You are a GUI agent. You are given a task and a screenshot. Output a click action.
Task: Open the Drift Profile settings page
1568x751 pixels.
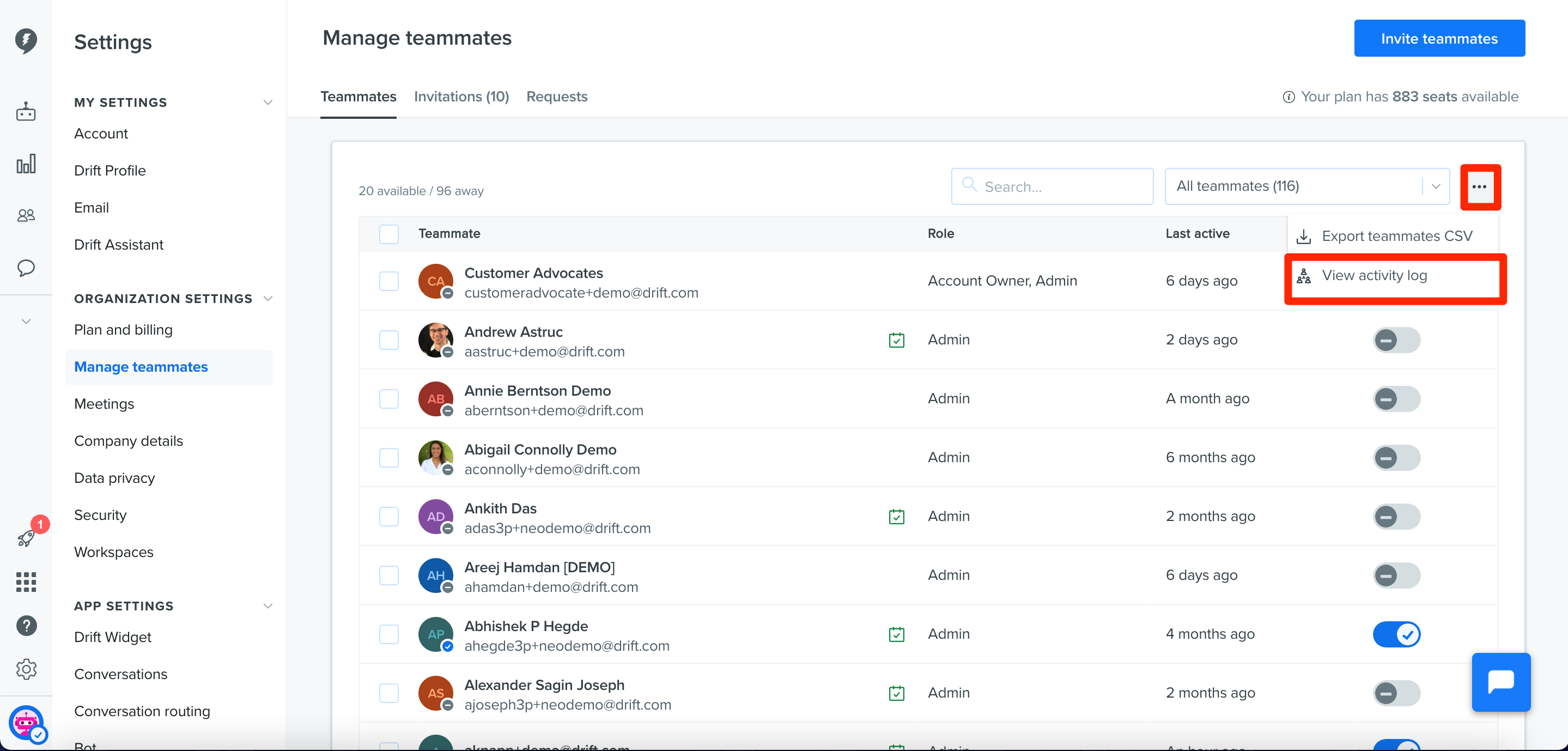tap(110, 171)
